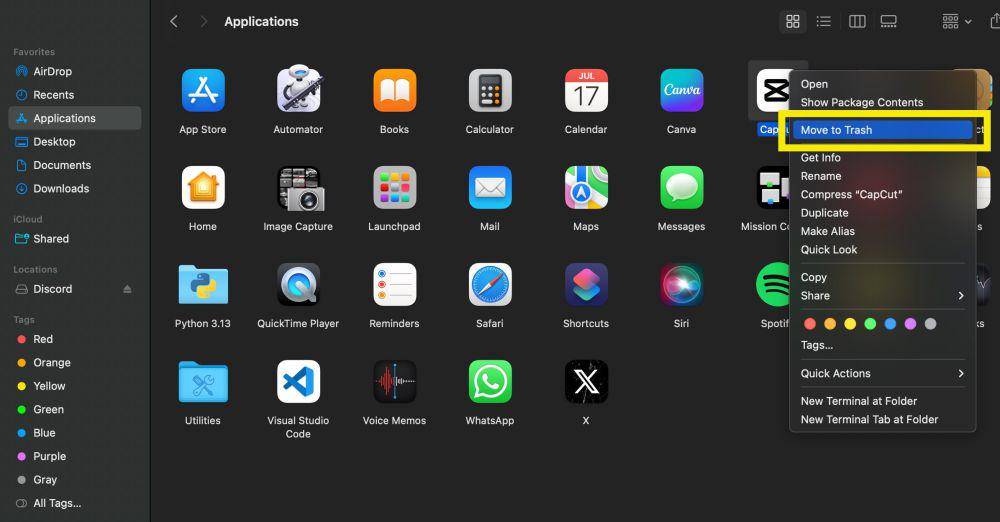The image size is (1000, 522).
Task: Select the Shortcuts app icon
Action: tap(585, 285)
